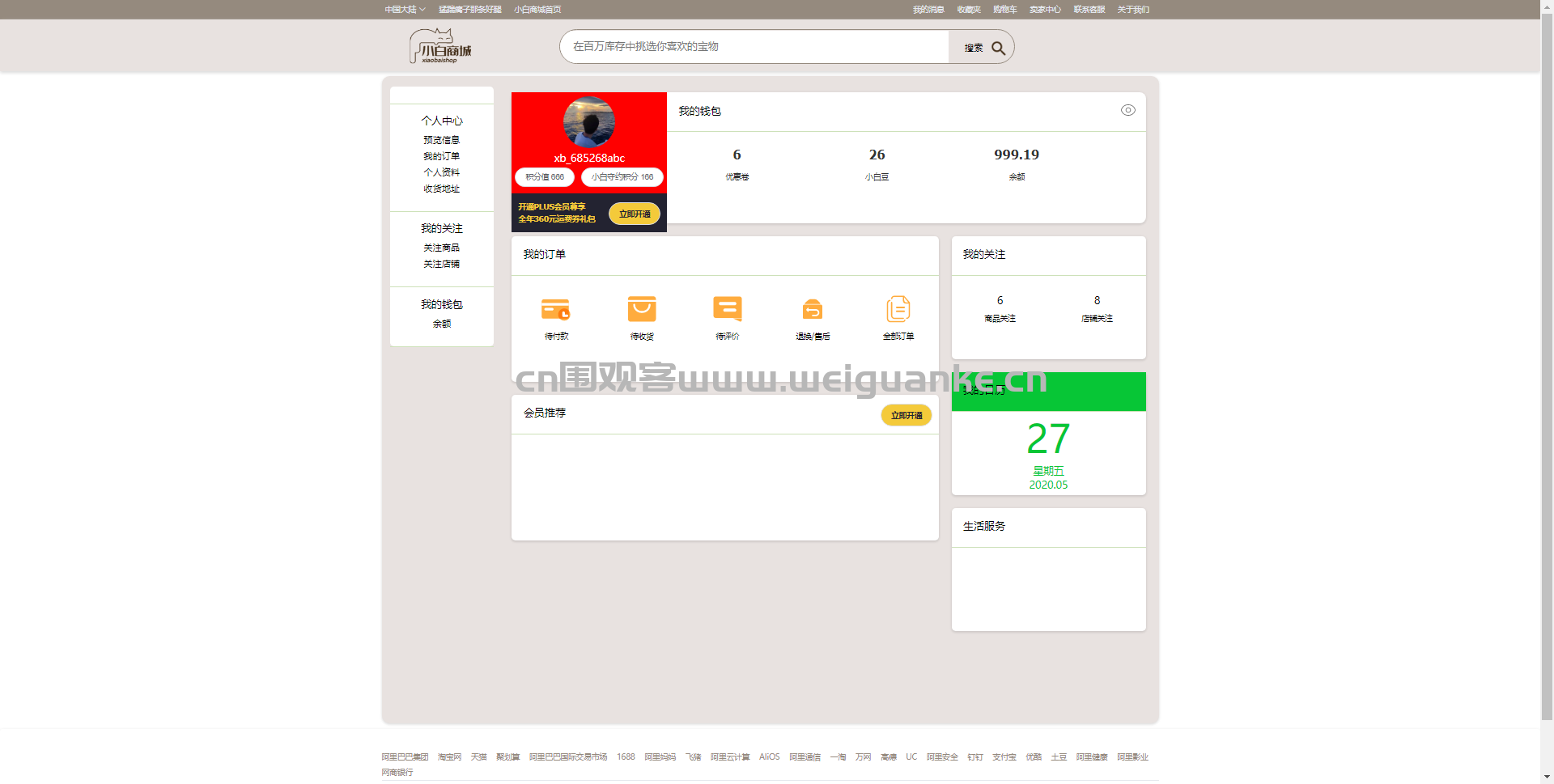This screenshot has height=784, width=1554.
Task: Click the 待付款 pending payment icon
Action: 556,309
